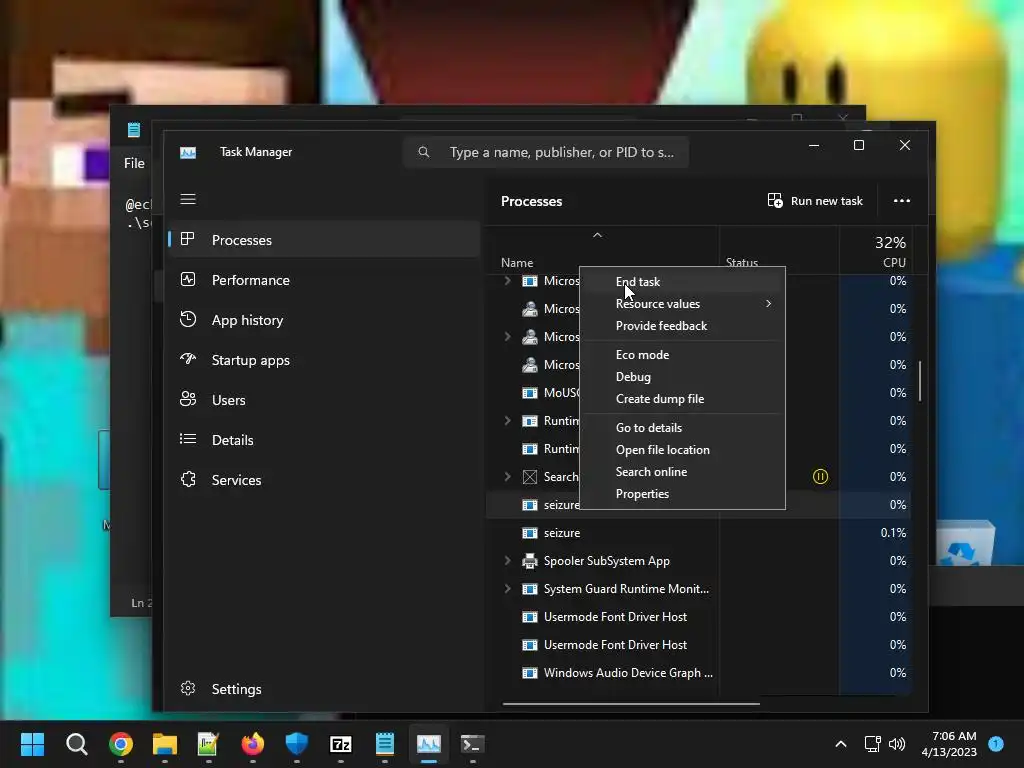
Task: Select the seizure process at 0.1% CPU
Action: [x=698, y=533]
